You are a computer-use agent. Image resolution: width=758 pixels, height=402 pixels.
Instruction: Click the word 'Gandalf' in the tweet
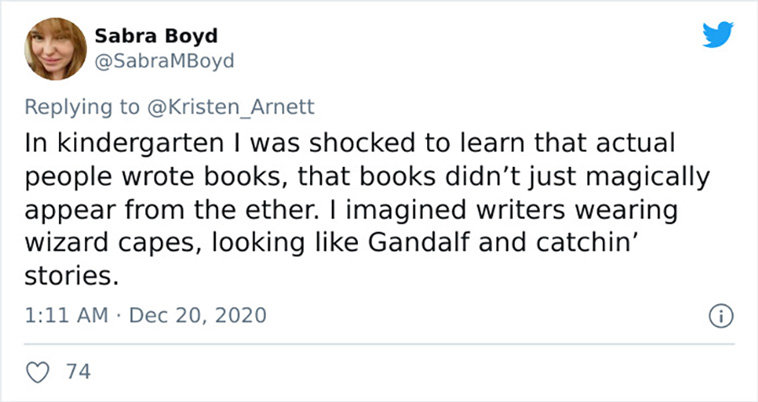click(x=419, y=243)
